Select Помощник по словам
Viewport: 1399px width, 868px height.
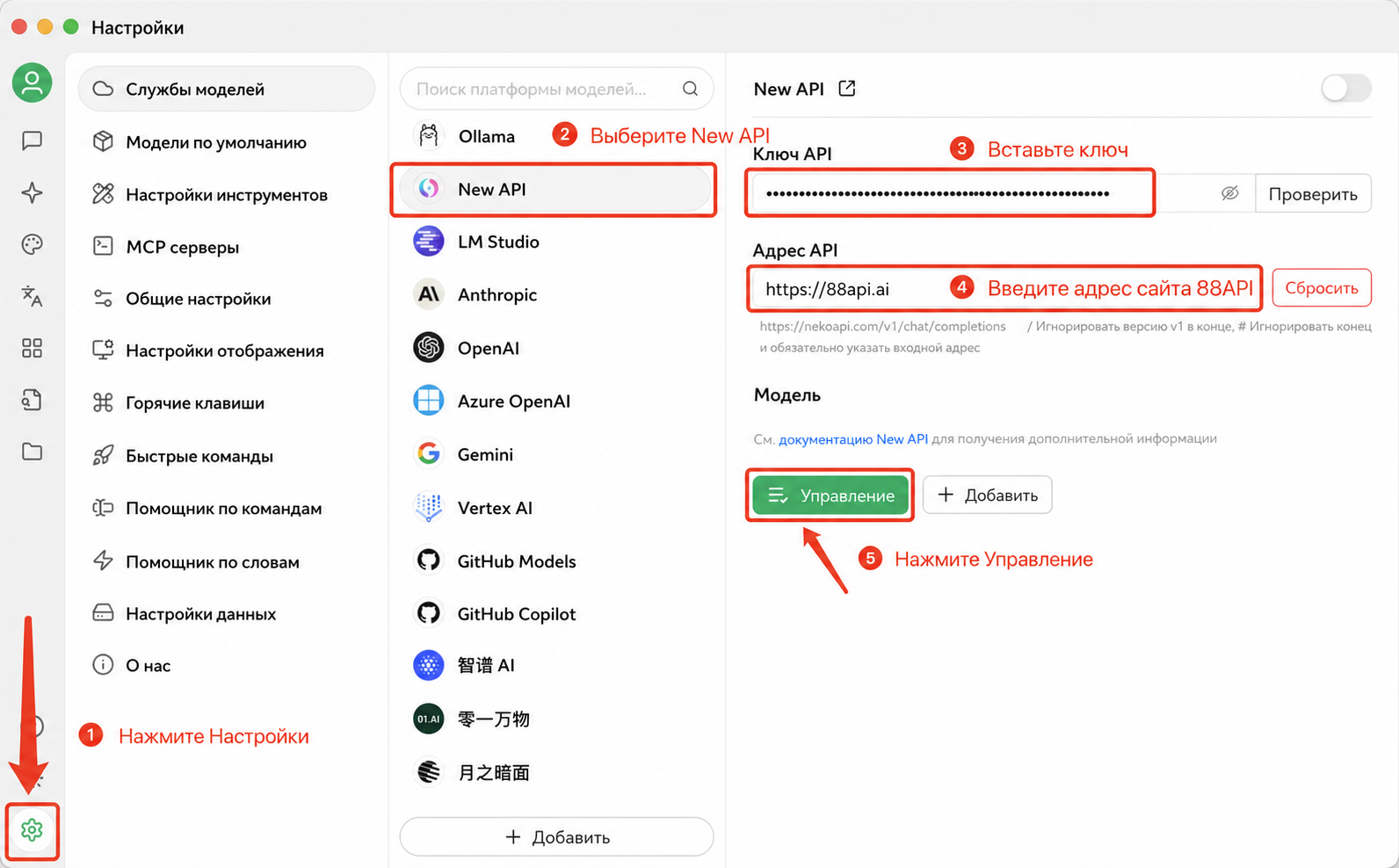(x=227, y=561)
